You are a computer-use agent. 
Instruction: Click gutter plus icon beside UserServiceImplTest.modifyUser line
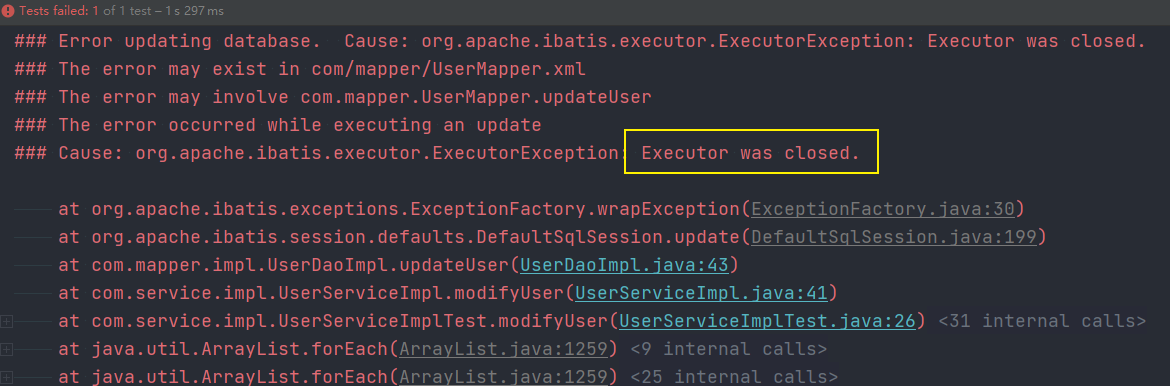pyautogui.click(x=7, y=321)
